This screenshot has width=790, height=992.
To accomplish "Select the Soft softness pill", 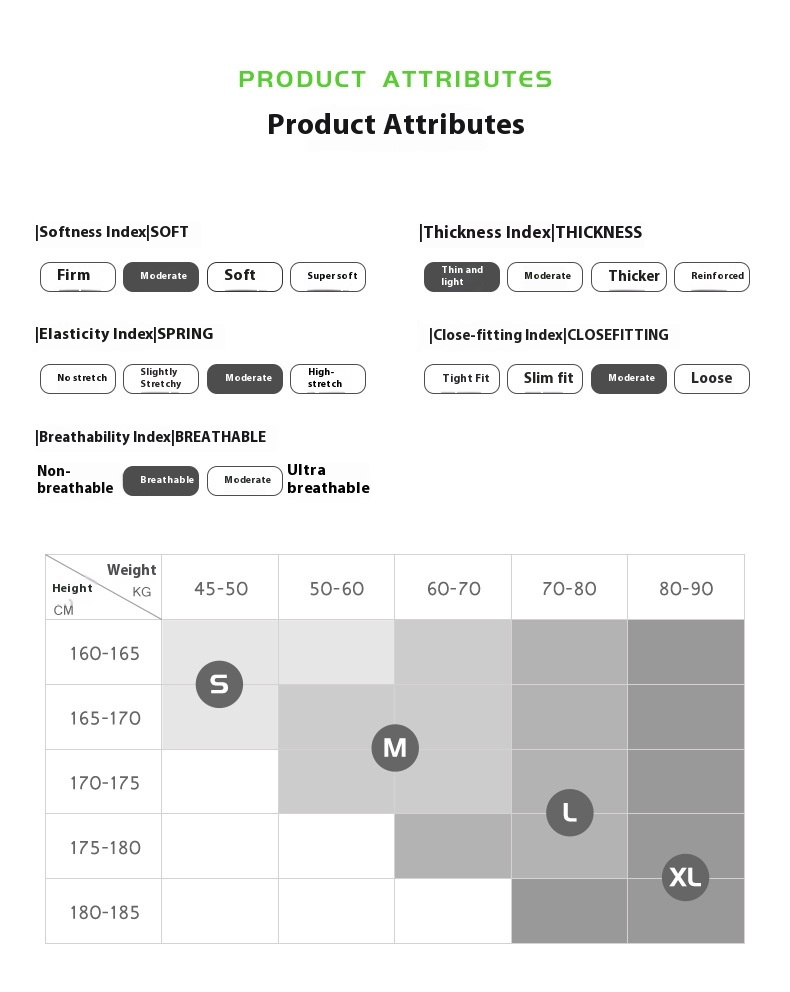I will tap(245, 276).
